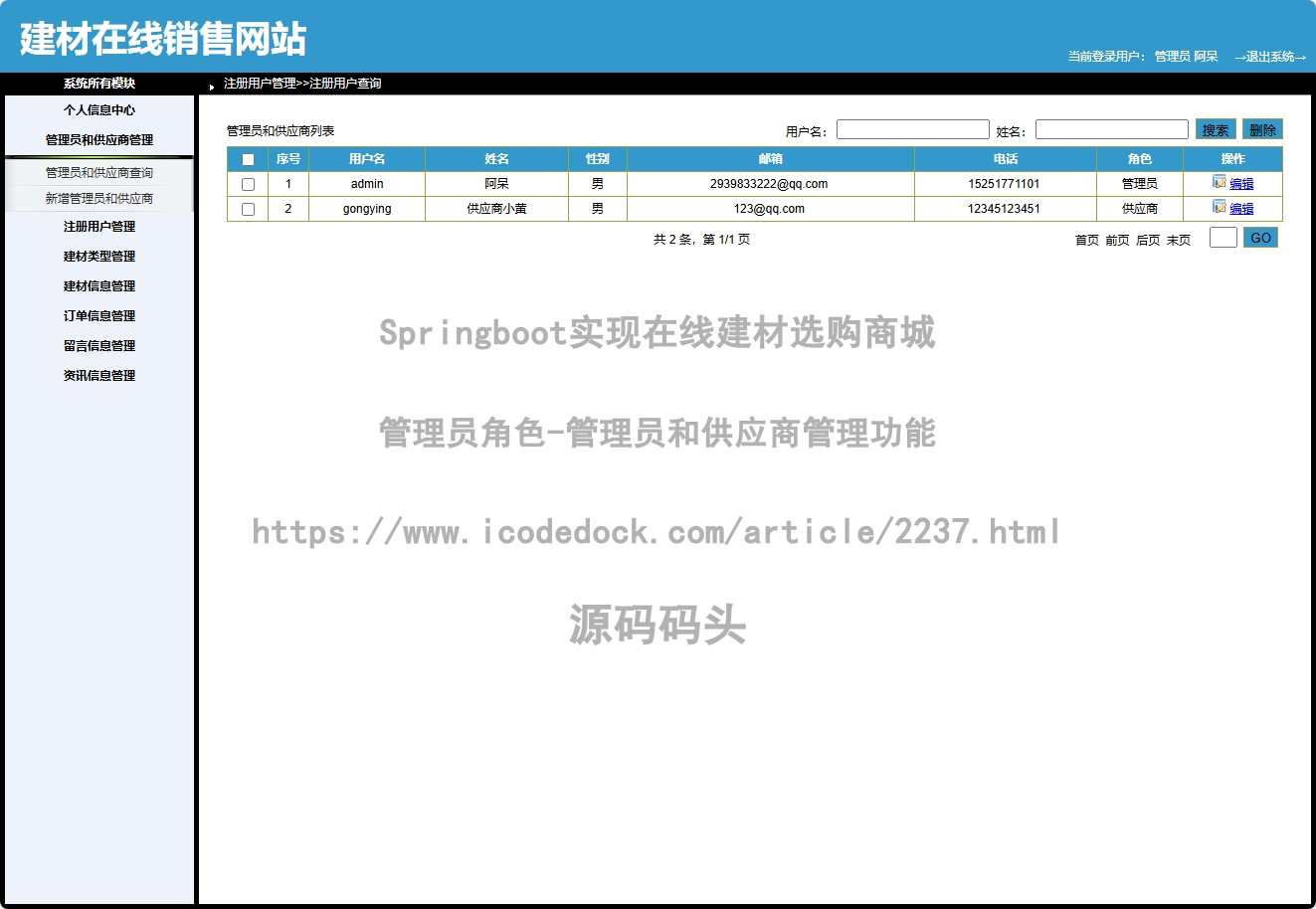
Task: Focus the 姓名 search input
Action: point(1112,129)
